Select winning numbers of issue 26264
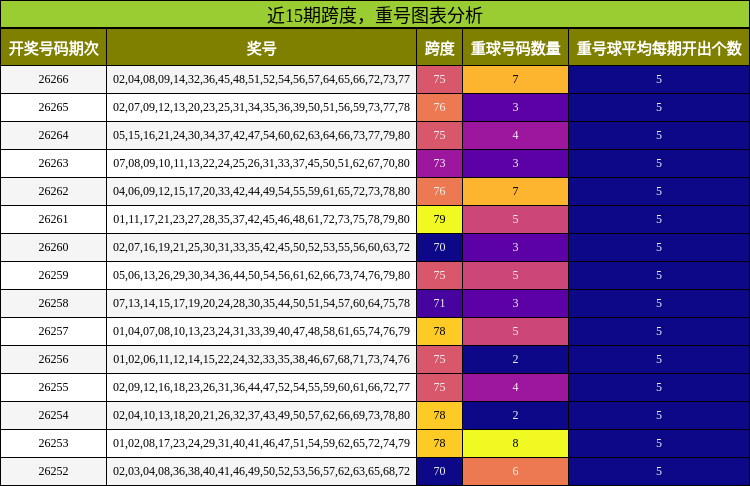The height and width of the screenshot is (486, 750). click(261, 135)
